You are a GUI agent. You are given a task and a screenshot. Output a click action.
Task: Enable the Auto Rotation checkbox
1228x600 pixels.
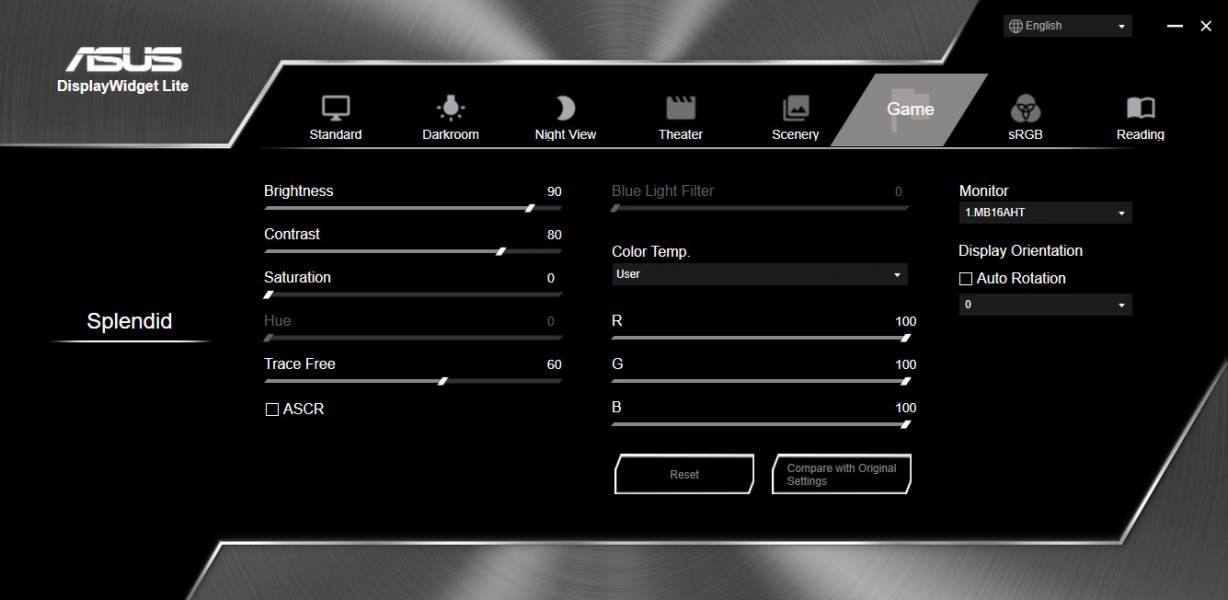pyautogui.click(x=966, y=279)
